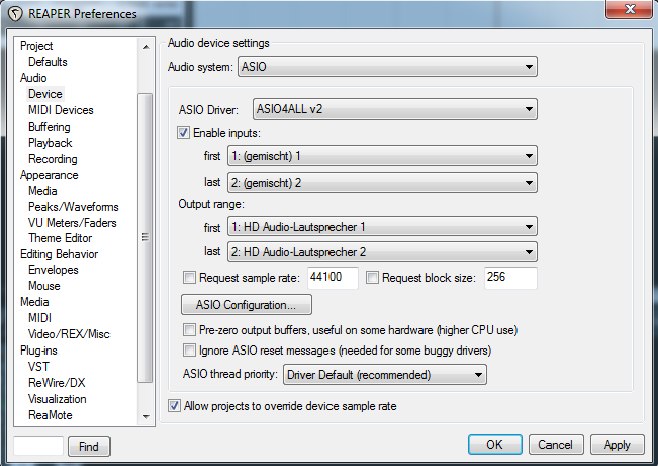The image size is (658, 466).
Task: Open the VU Meters/Faders page
Action: click(72, 223)
